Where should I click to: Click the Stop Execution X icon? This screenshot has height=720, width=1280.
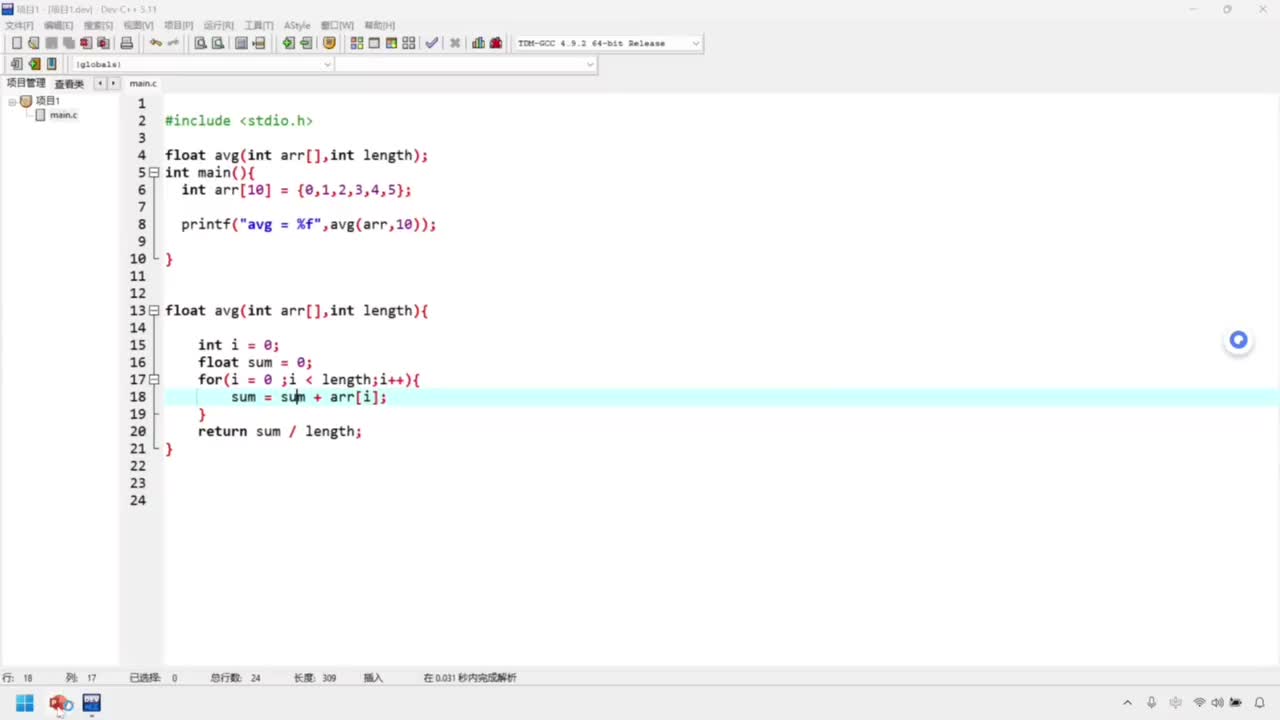pos(455,43)
